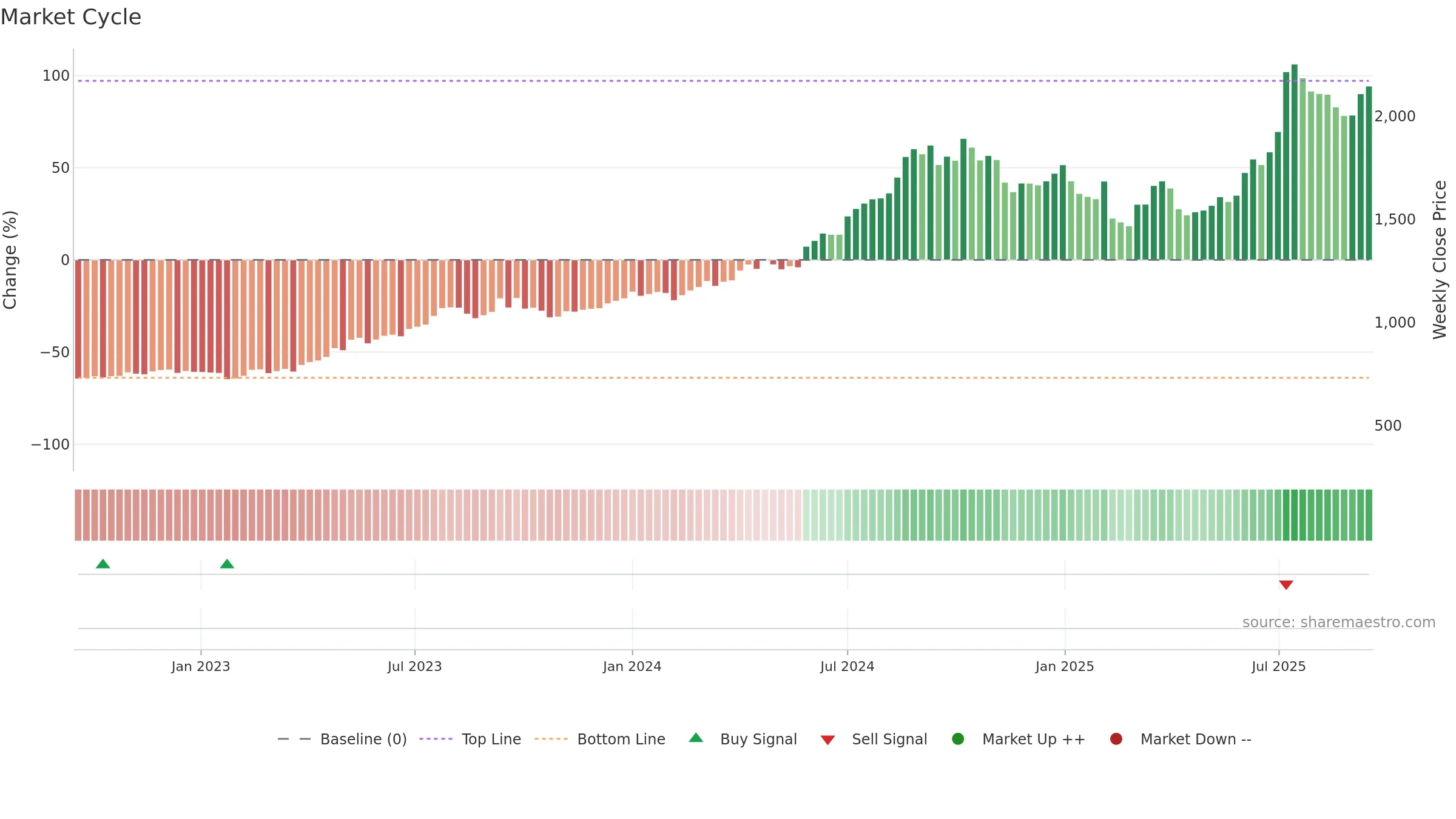Click the Market Down -- red circle
The image size is (1456, 819).
point(1116,739)
